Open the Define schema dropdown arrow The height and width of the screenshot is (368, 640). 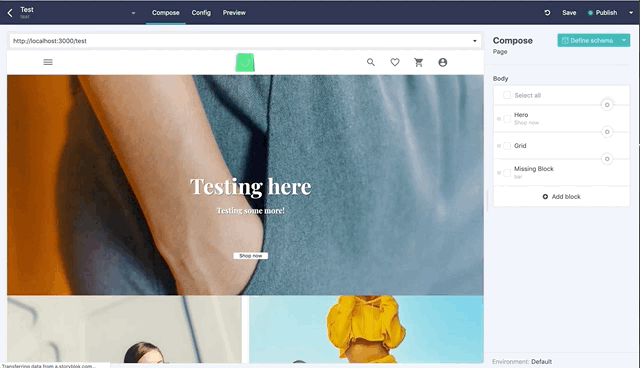tap(624, 40)
